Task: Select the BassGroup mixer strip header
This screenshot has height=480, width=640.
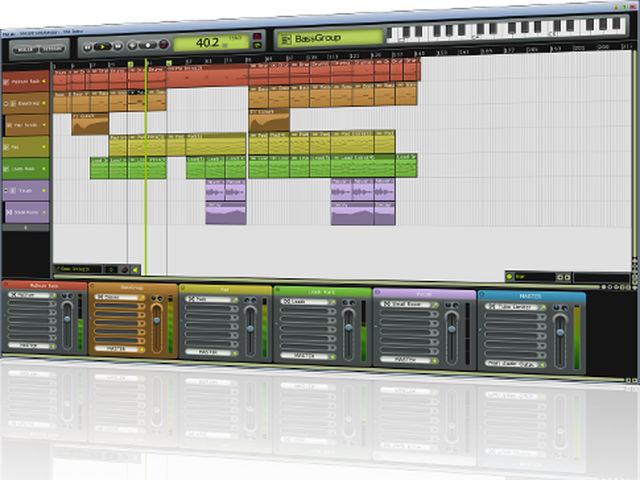Action: coord(133,287)
